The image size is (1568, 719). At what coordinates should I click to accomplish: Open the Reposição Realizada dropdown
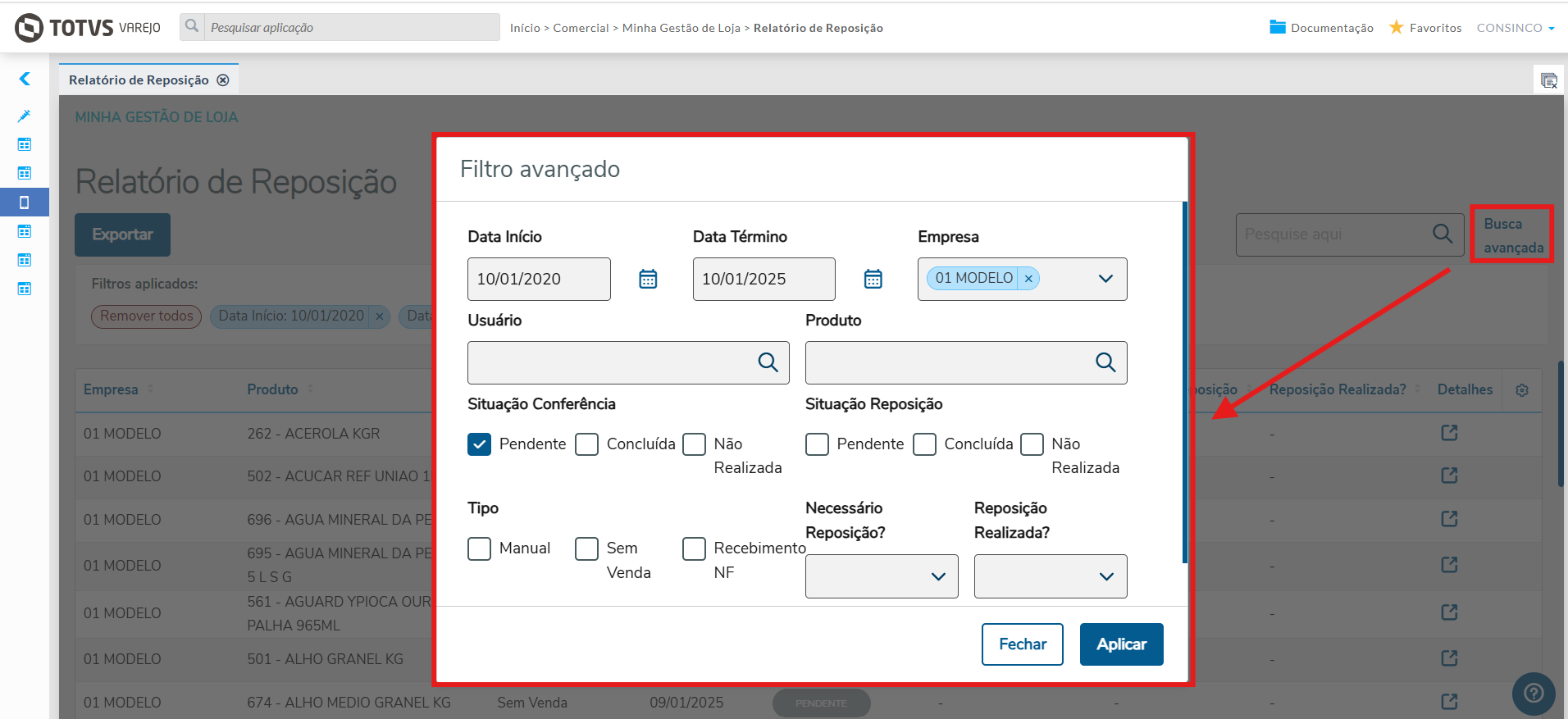(1050, 576)
